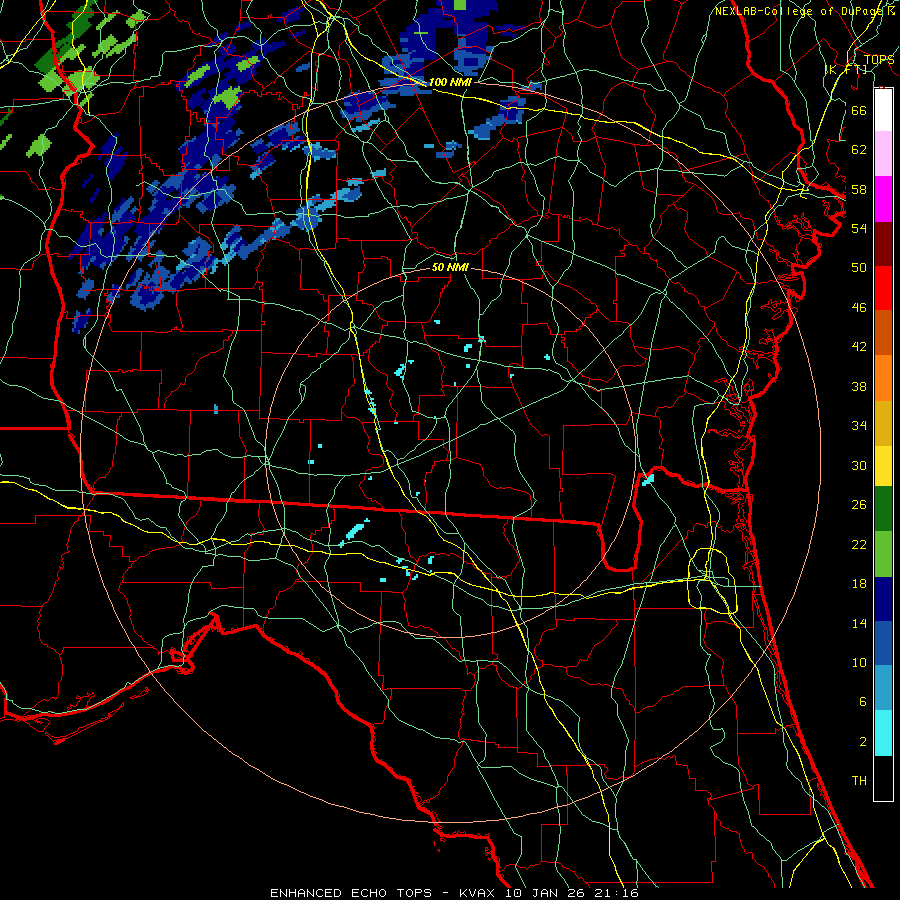Click the legend value '54'
Screen dimensions: 900x900
pyautogui.click(x=859, y=228)
